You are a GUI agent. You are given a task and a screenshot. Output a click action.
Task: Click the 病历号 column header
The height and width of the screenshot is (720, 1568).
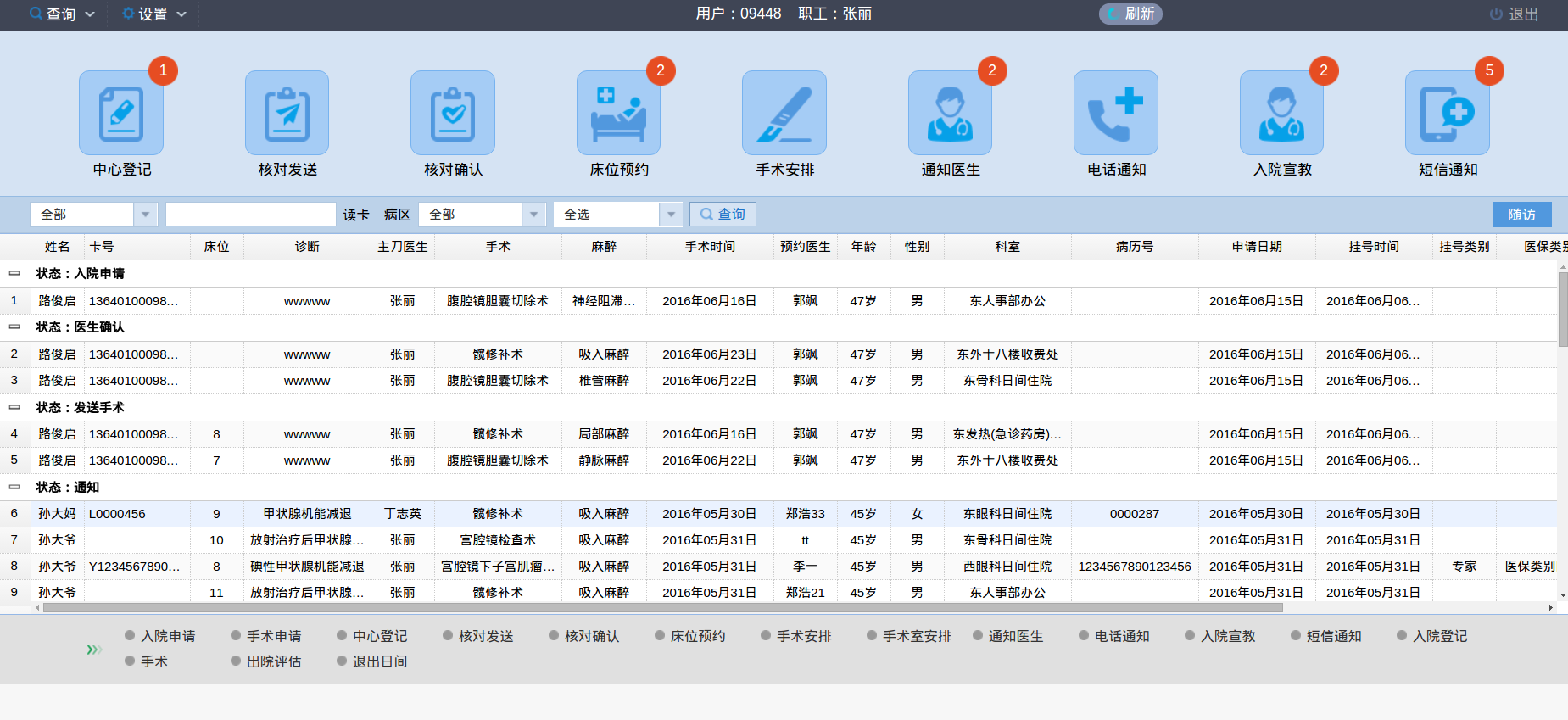point(1135,246)
